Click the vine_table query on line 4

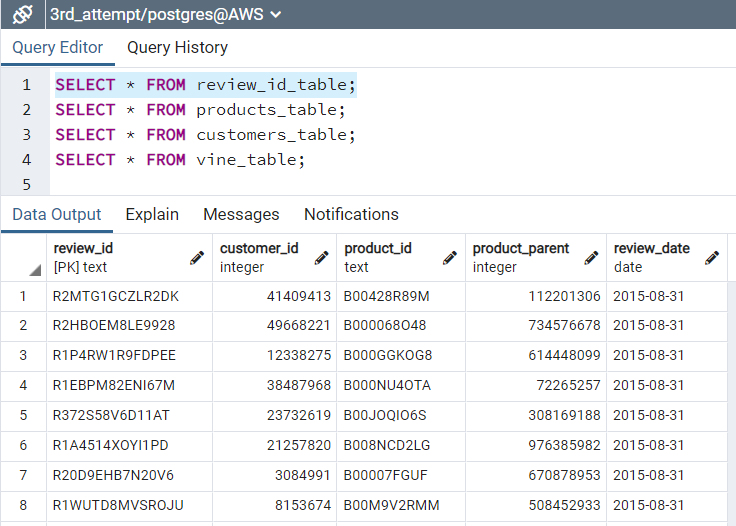(180, 160)
